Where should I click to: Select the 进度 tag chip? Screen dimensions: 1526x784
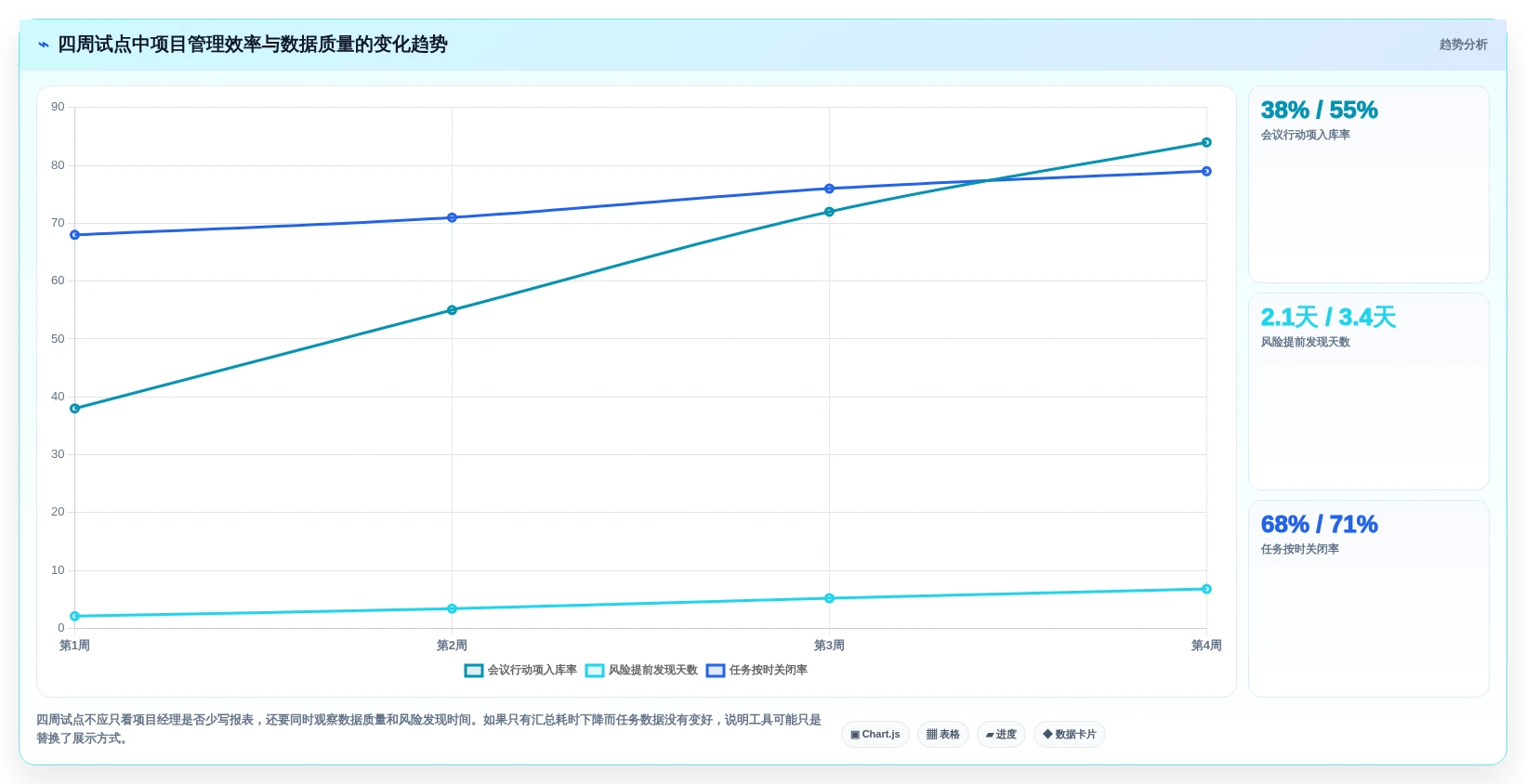click(x=1001, y=734)
